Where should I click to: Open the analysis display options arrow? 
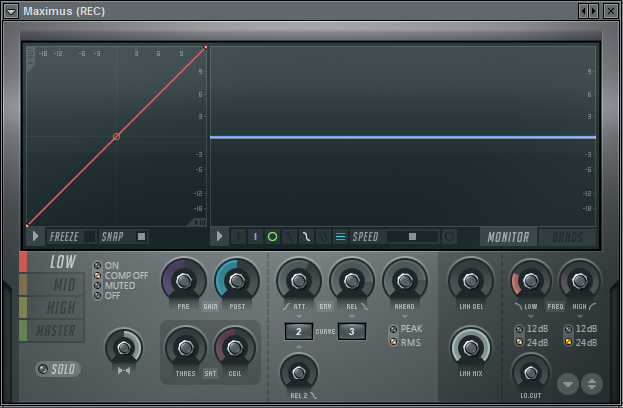219,236
